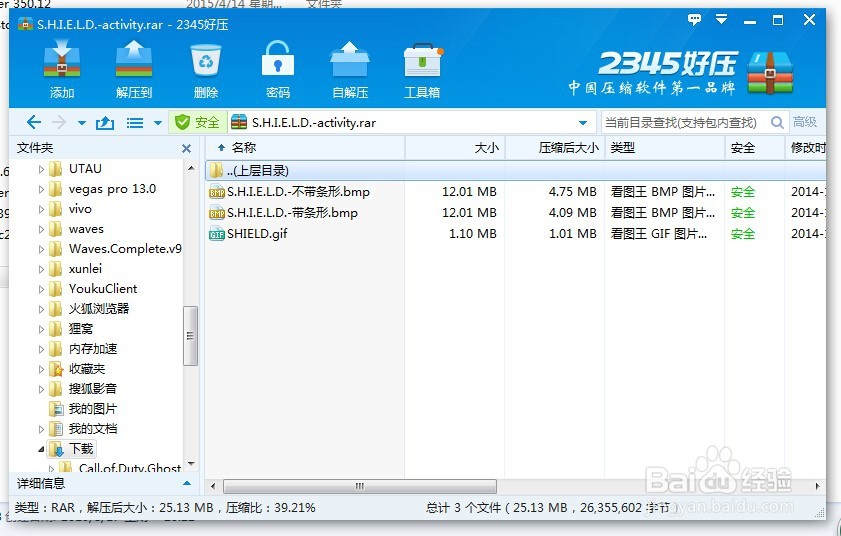Select the 我的图片 folder
Viewport: 841px width, 536px height.
93,409
